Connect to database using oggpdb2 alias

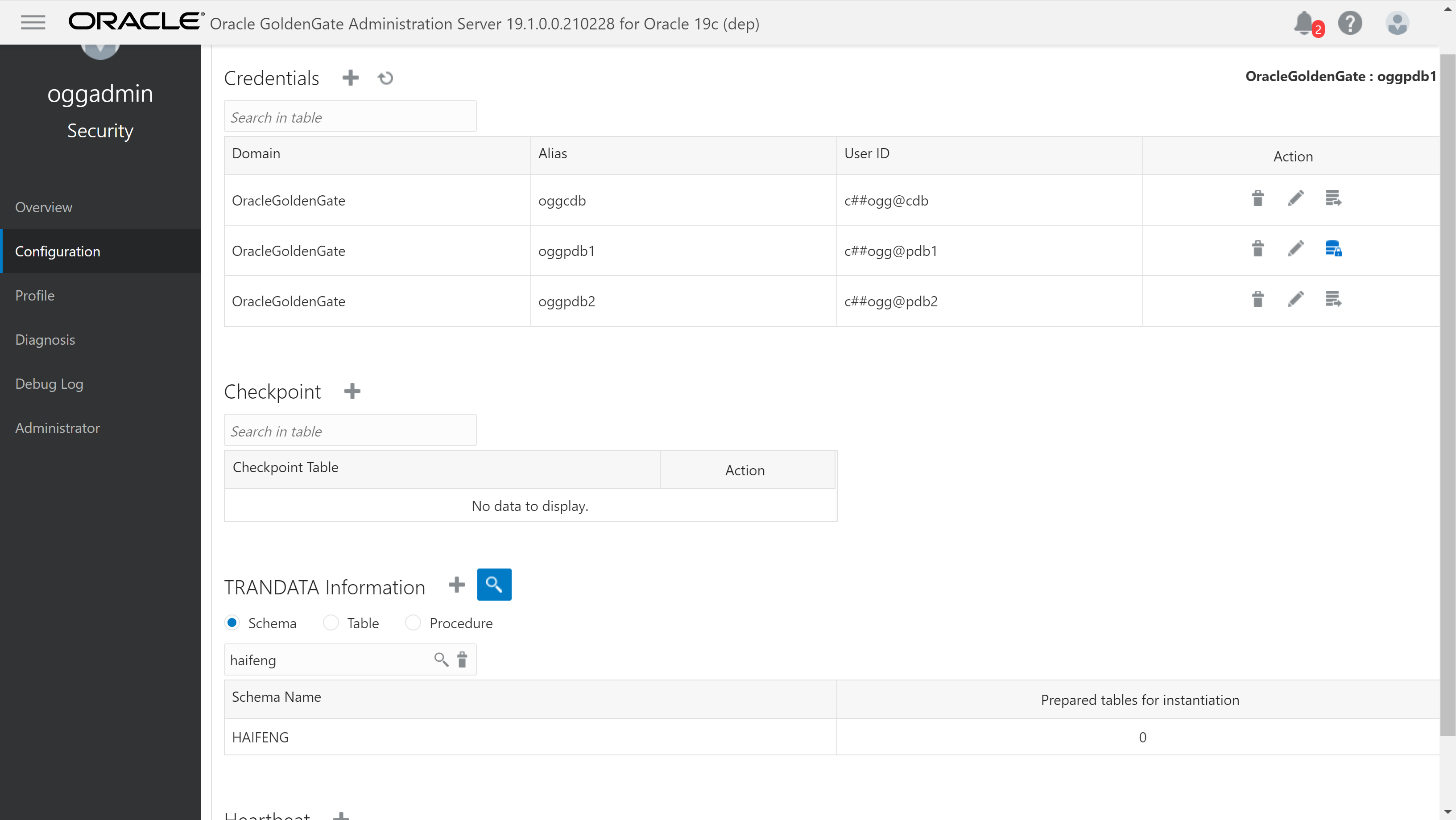[x=1333, y=299]
